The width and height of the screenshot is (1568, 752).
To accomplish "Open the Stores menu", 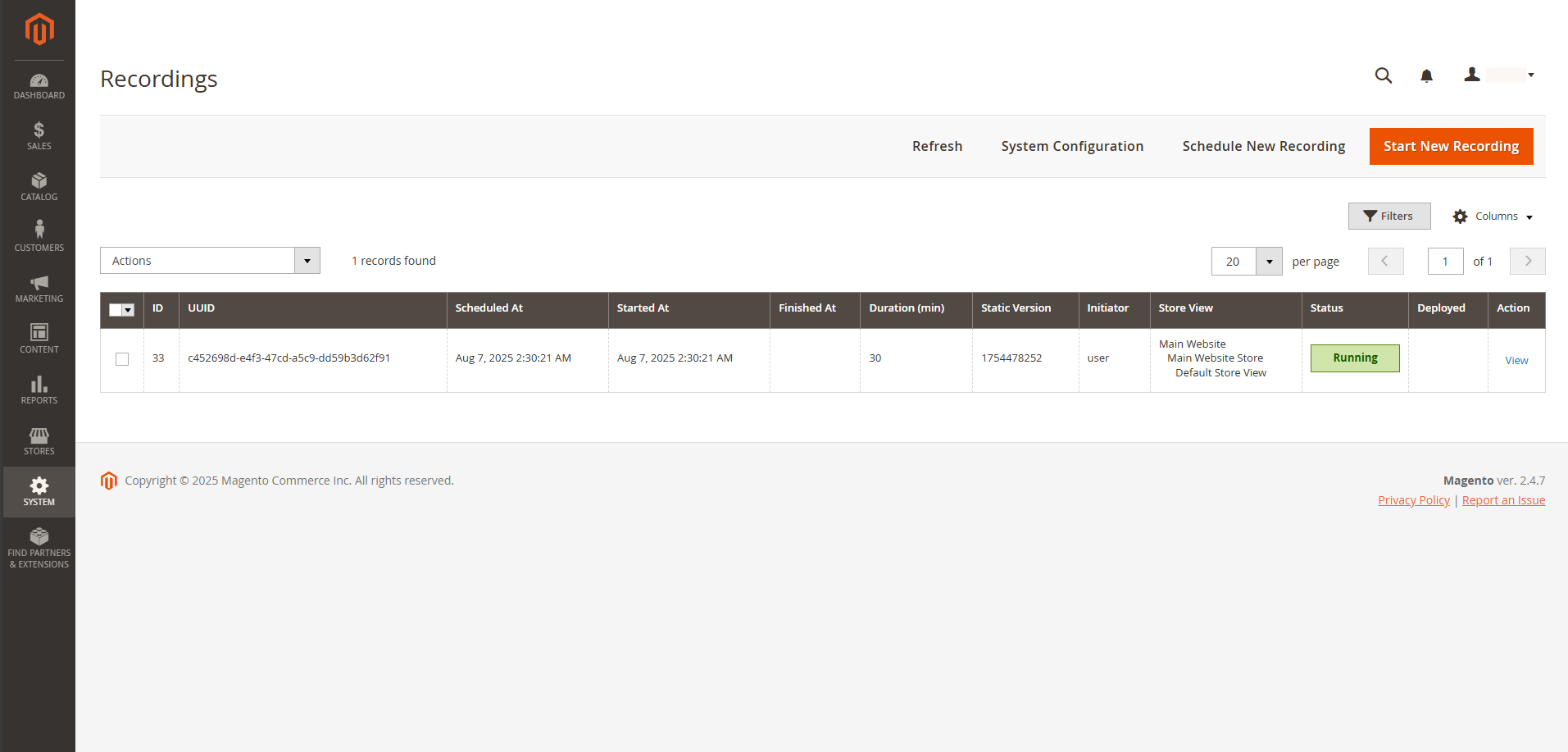I will 39,441.
